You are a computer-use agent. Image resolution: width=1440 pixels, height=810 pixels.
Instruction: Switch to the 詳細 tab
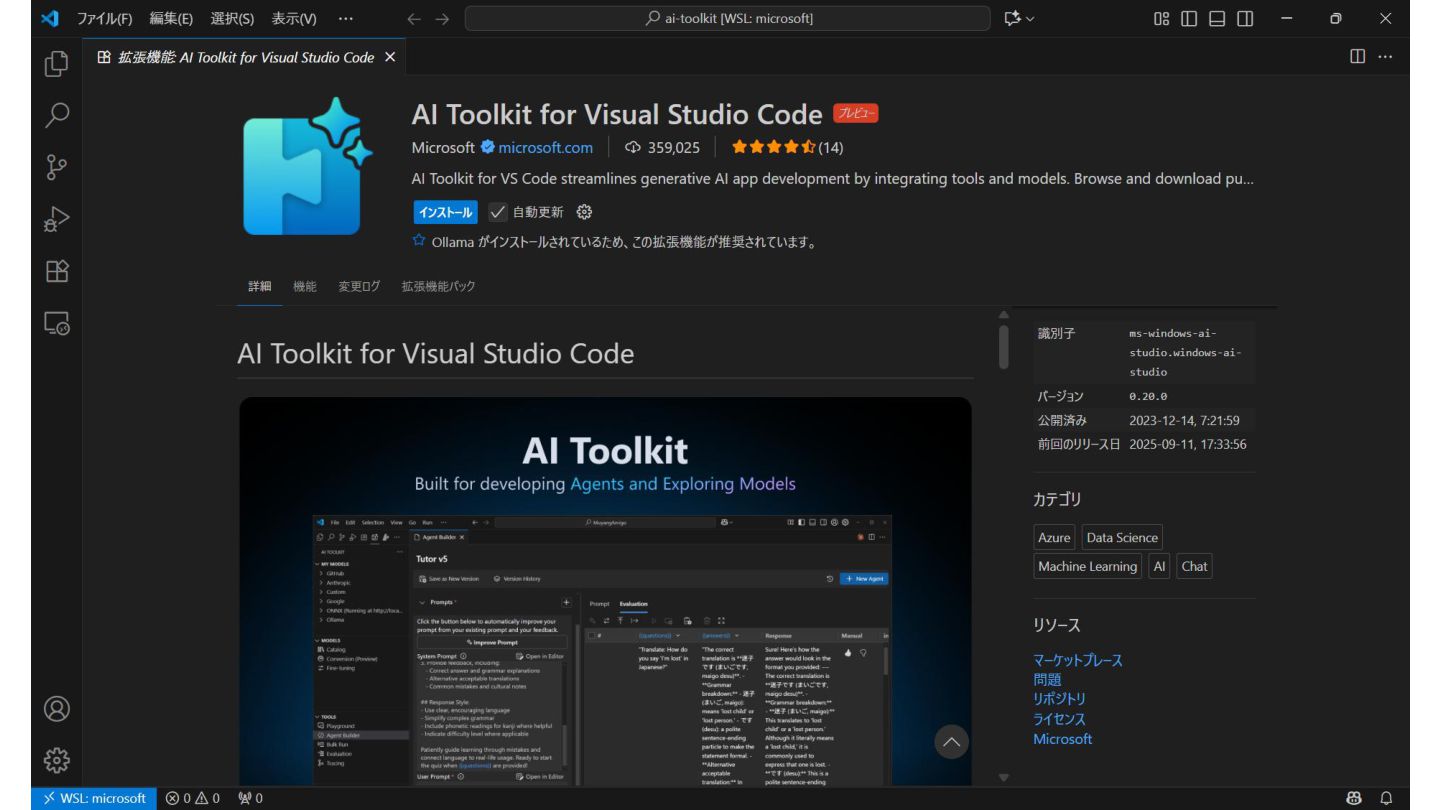[259, 286]
